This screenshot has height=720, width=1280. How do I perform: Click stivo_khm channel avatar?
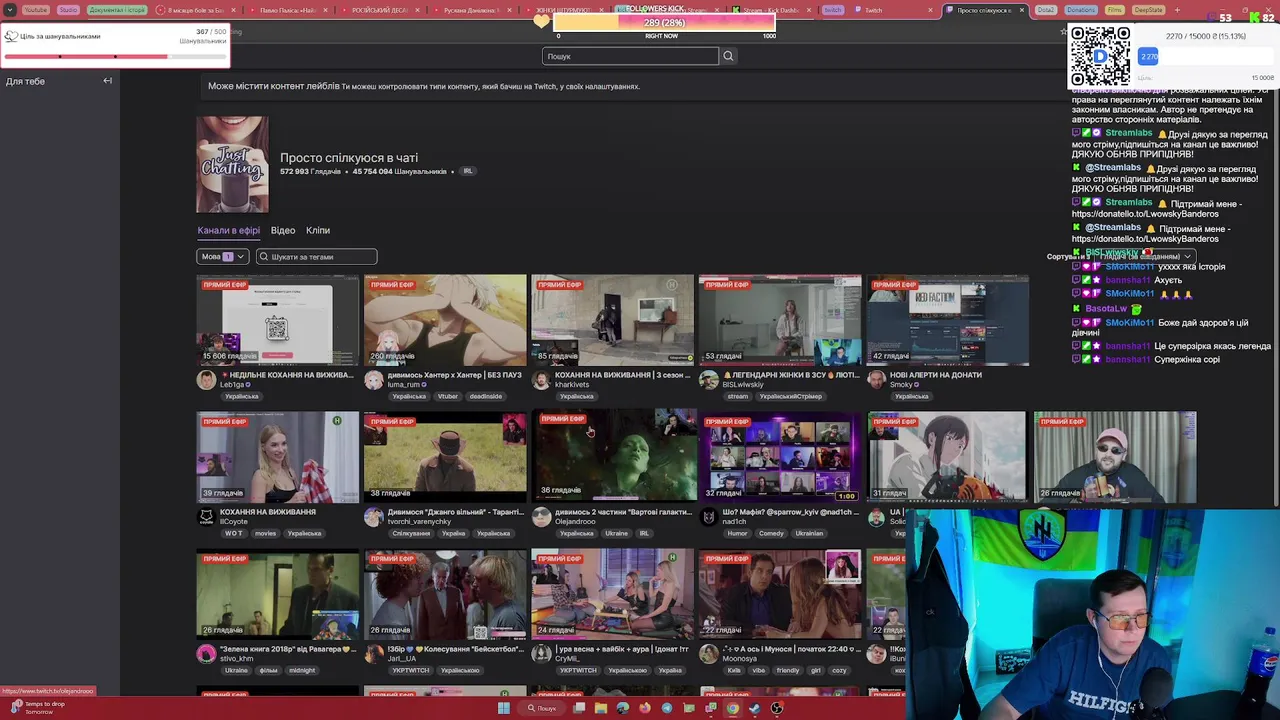pos(206,654)
